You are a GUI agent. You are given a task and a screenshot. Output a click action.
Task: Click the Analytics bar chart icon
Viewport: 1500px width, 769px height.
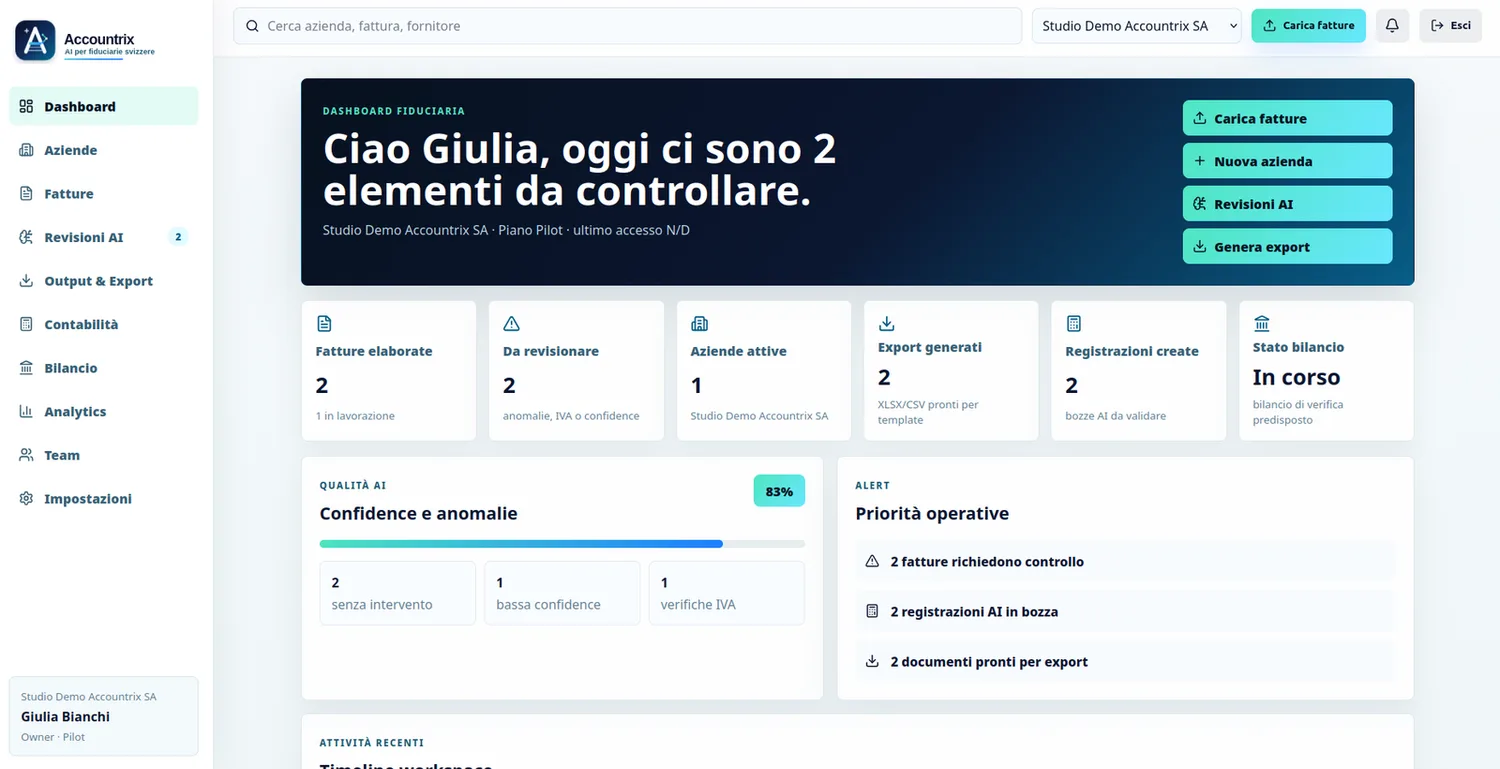pos(27,411)
